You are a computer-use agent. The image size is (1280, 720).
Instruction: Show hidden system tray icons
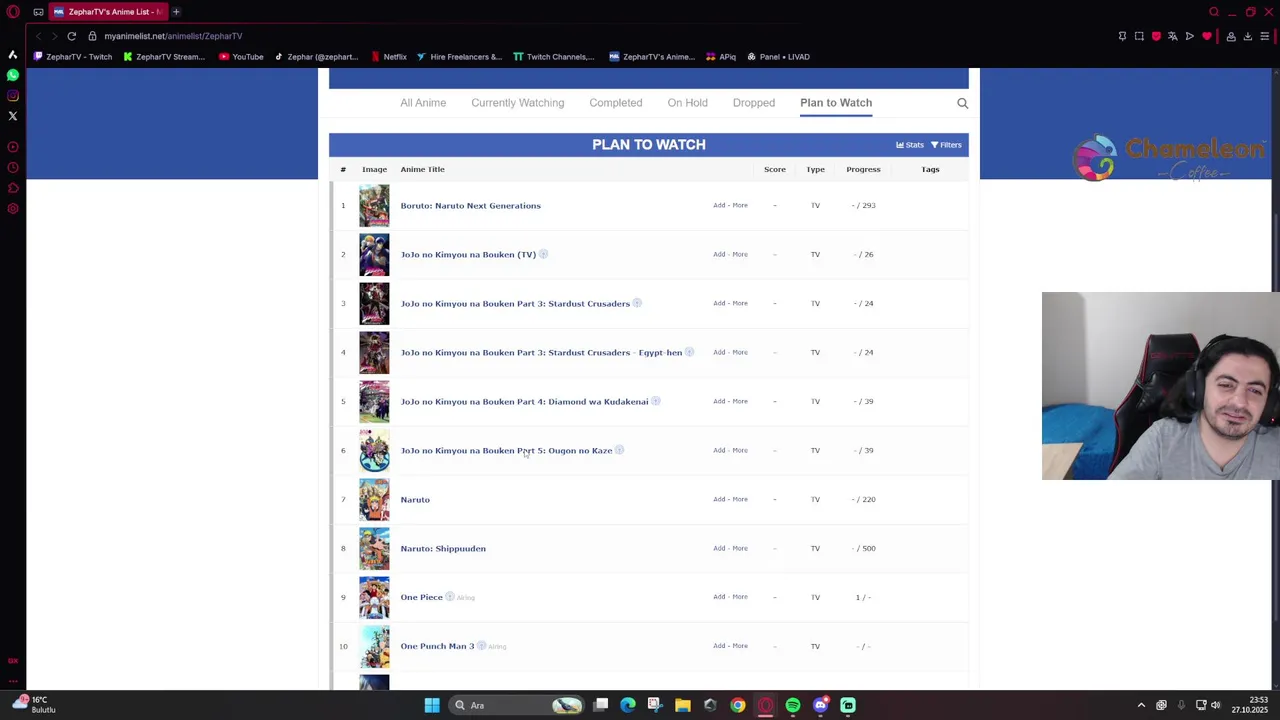1141,705
